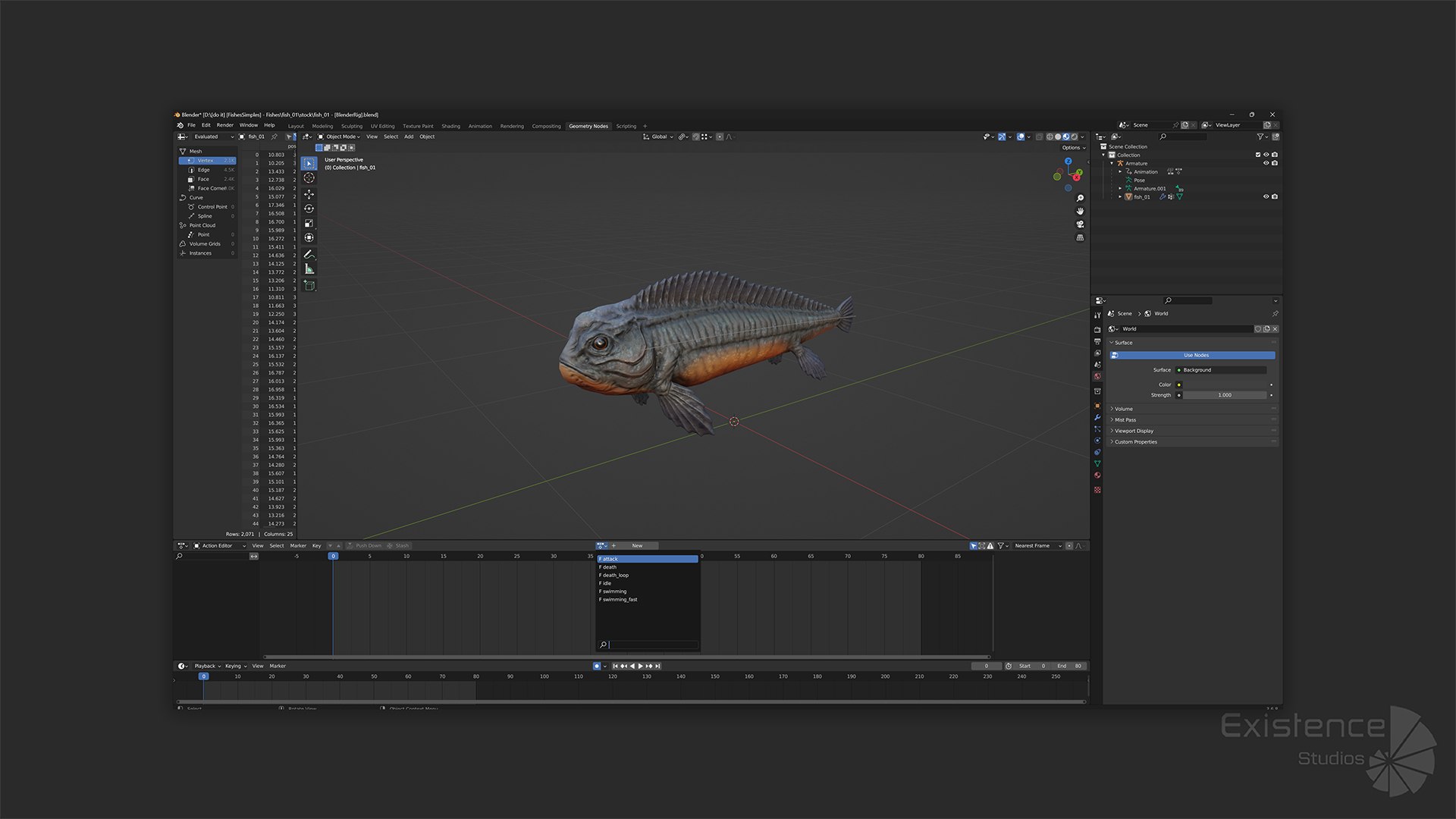Viewport: 1456px width, 819px height.
Task: Activate the Scale tool
Action: [309, 223]
